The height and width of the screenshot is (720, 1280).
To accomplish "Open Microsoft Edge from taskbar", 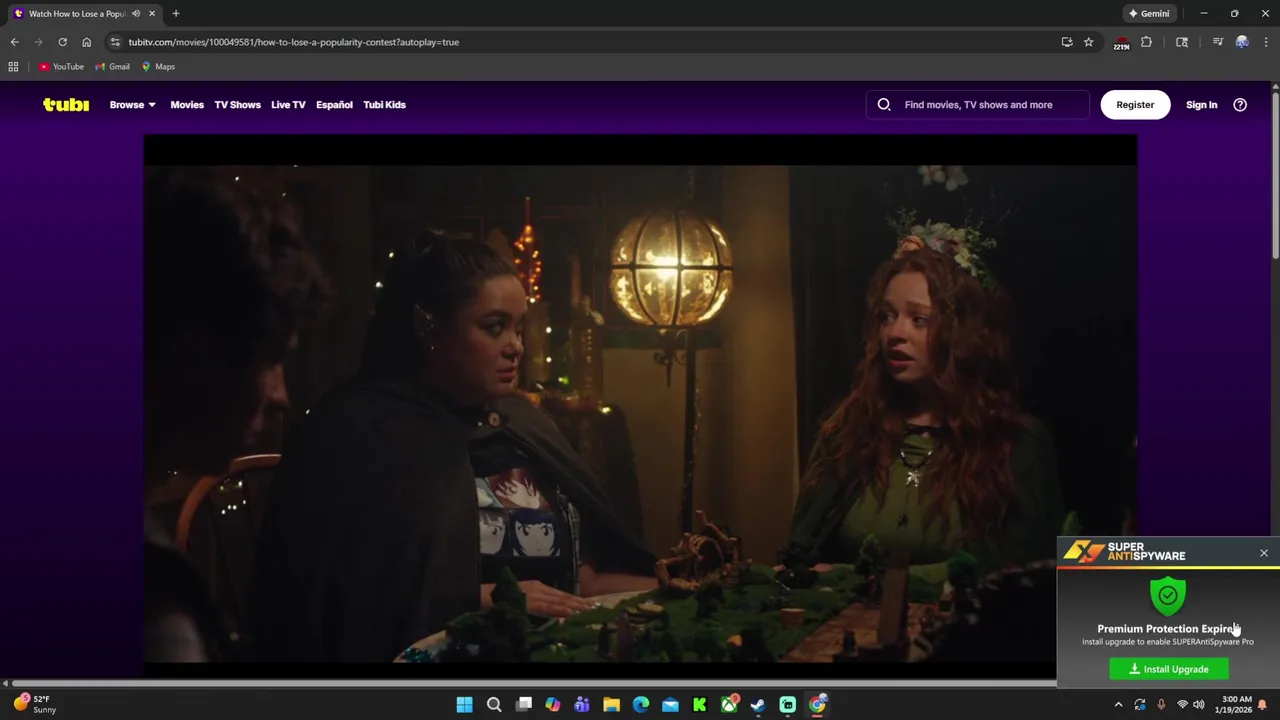I will click(x=641, y=705).
